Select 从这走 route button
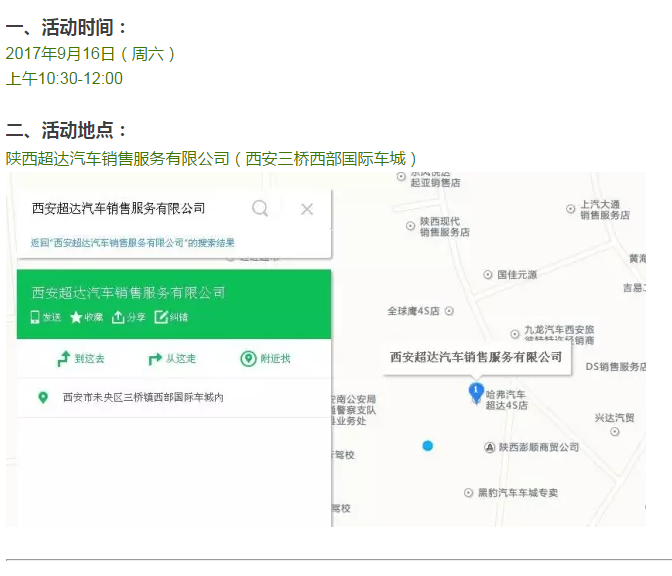The image size is (672, 576). point(172,359)
